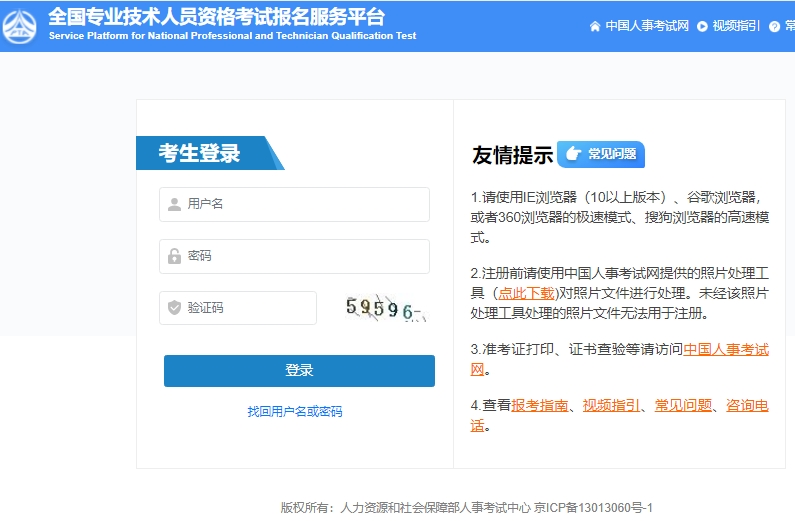Click the pointing hand icon on 常见问题 button
The width and height of the screenshot is (795, 521).
click(x=573, y=154)
